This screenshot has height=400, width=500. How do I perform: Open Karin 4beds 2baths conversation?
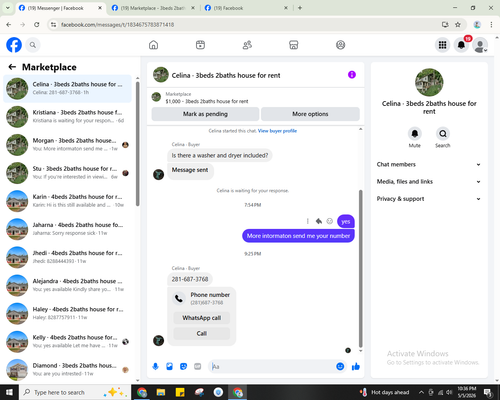[x=67, y=201]
